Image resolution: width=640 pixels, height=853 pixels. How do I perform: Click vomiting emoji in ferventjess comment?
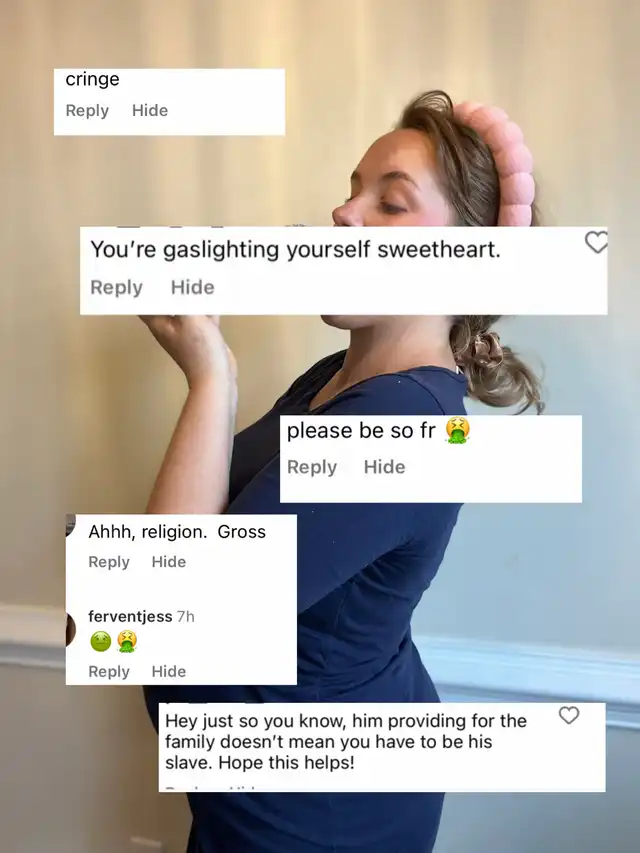126,641
